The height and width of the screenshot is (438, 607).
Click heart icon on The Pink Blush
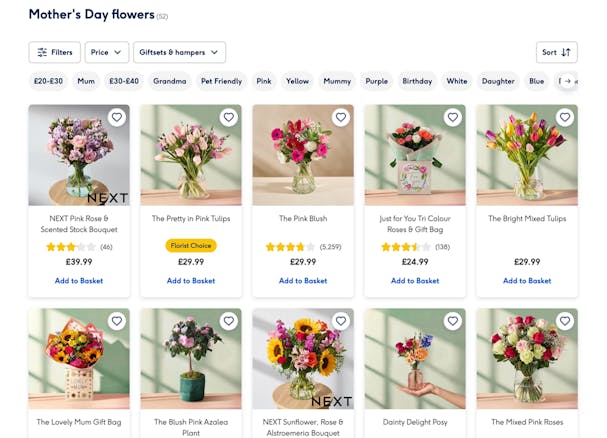341,118
